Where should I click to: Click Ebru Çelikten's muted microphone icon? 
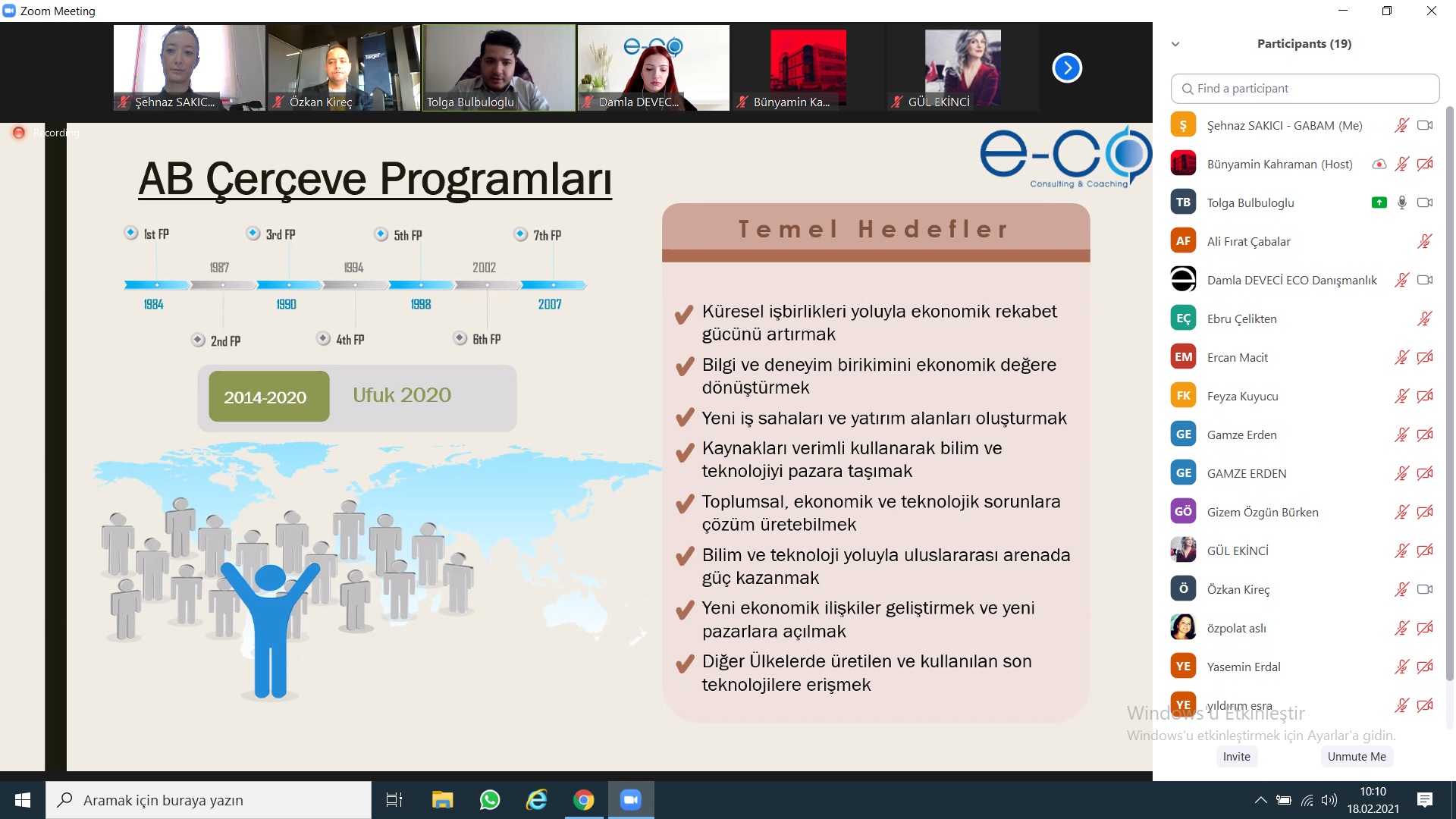pyautogui.click(x=1424, y=318)
